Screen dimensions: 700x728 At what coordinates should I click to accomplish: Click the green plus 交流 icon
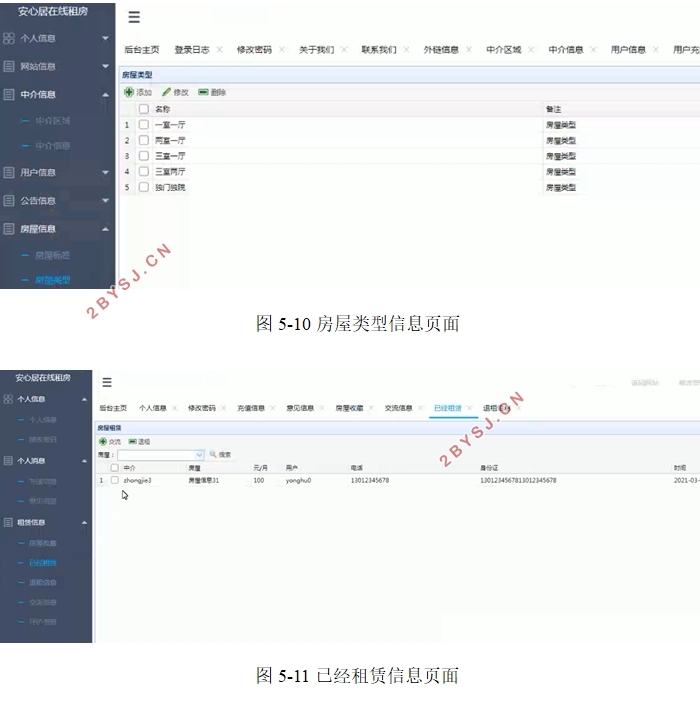point(103,442)
